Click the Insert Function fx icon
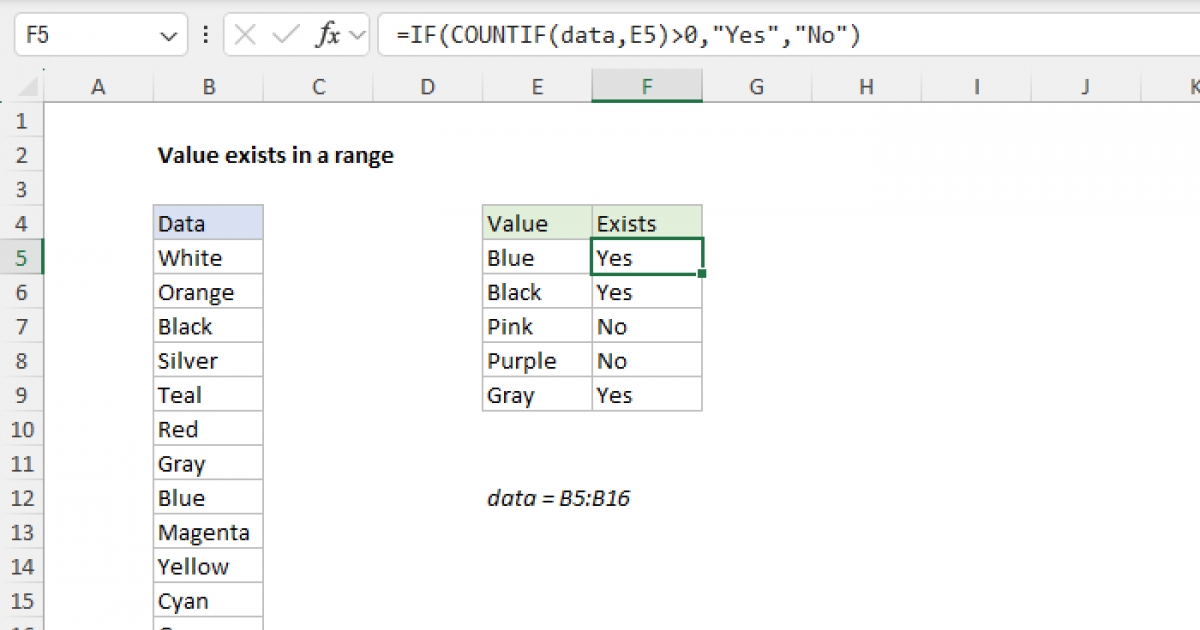Image resolution: width=1200 pixels, height=630 pixels. [327, 36]
